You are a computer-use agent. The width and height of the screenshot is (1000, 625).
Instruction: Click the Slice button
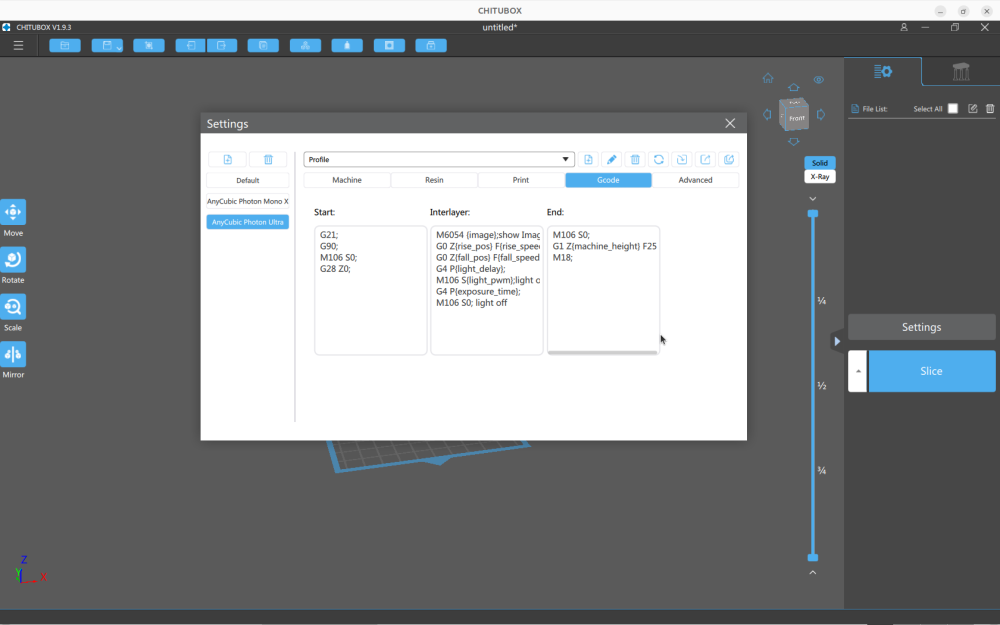click(x=931, y=371)
